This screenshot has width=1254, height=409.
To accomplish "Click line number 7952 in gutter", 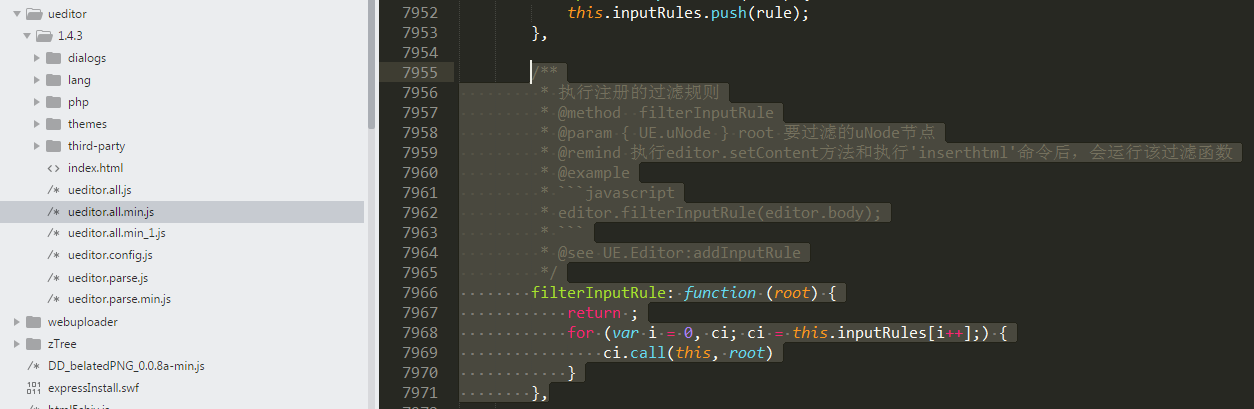I will point(419,12).
